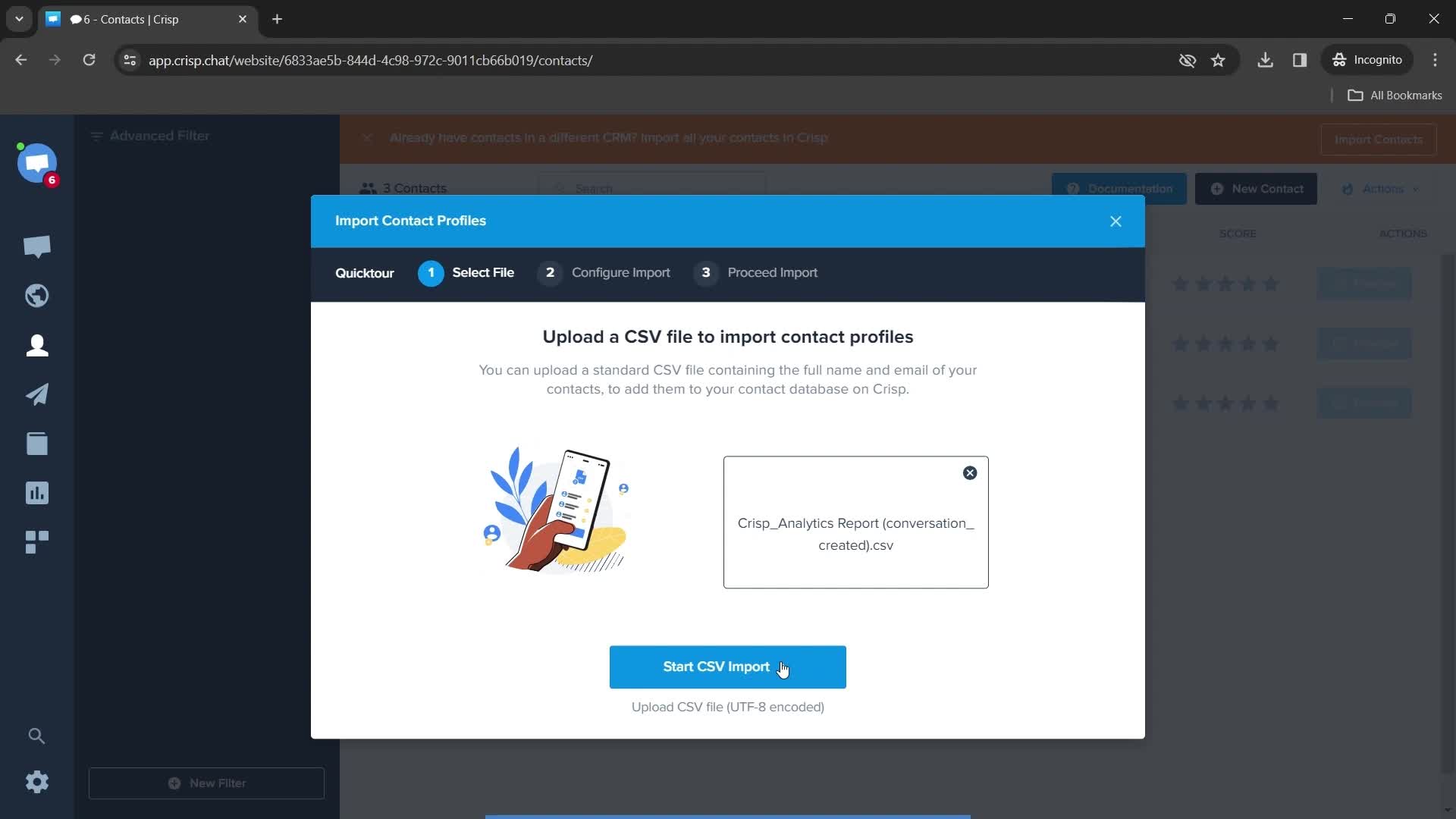The height and width of the screenshot is (819, 1456).
Task: Select the Search icon at bottom
Action: (x=37, y=736)
